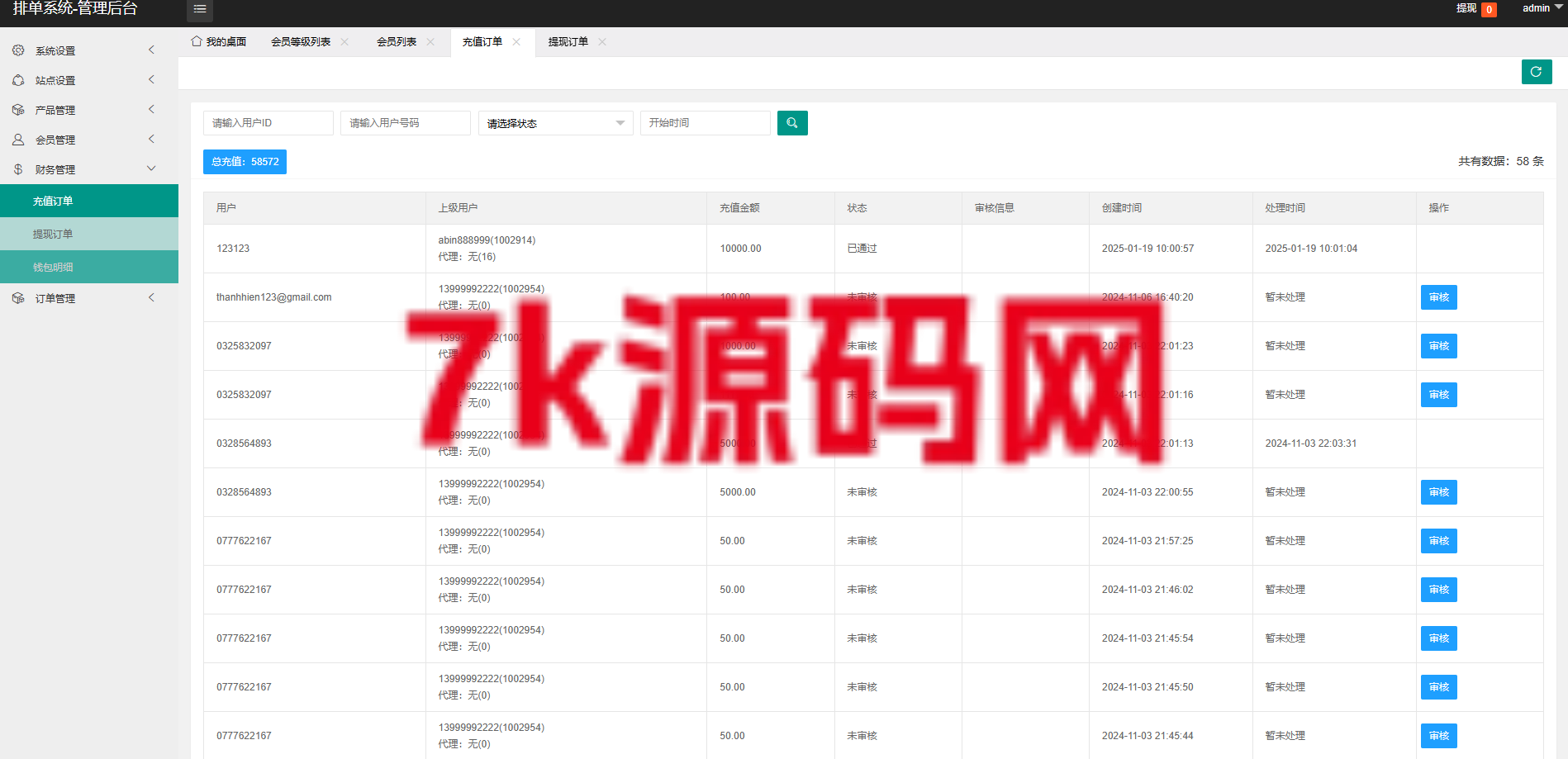Click the site settings icon in sidebar
This screenshot has width=1568, height=759.
coord(18,80)
